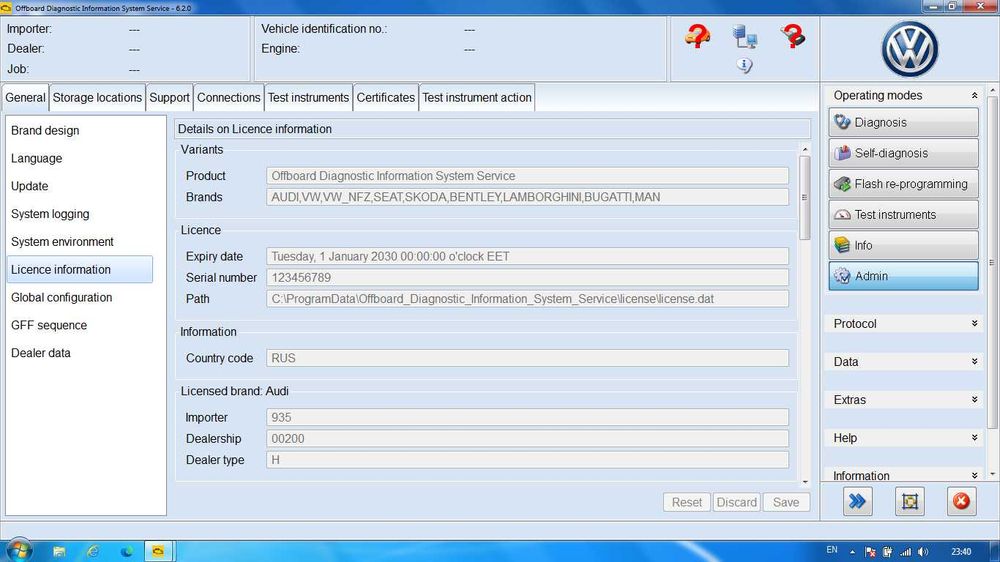Viewport: 1000px width, 562px height.
Task: Collapse the Operating modes section
Action: click(x=974, y=96)
